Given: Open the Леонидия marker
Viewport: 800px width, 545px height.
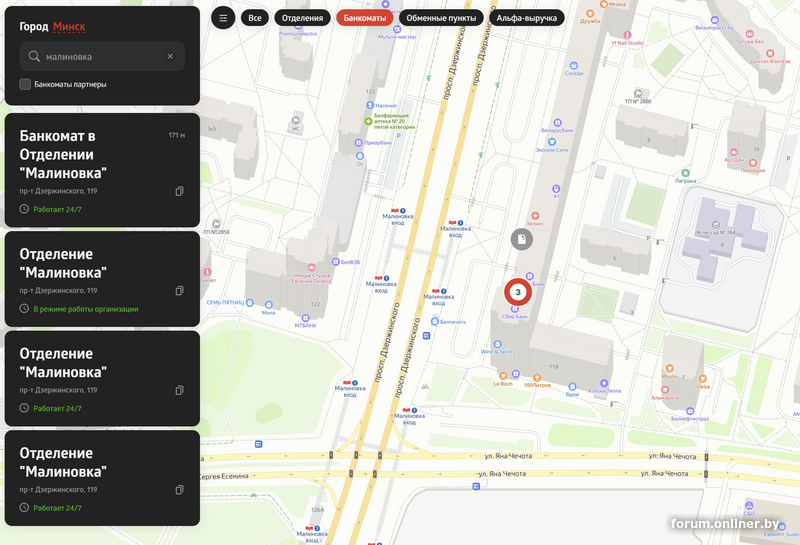Looking at the screenshot, I should tap(753, 163).
